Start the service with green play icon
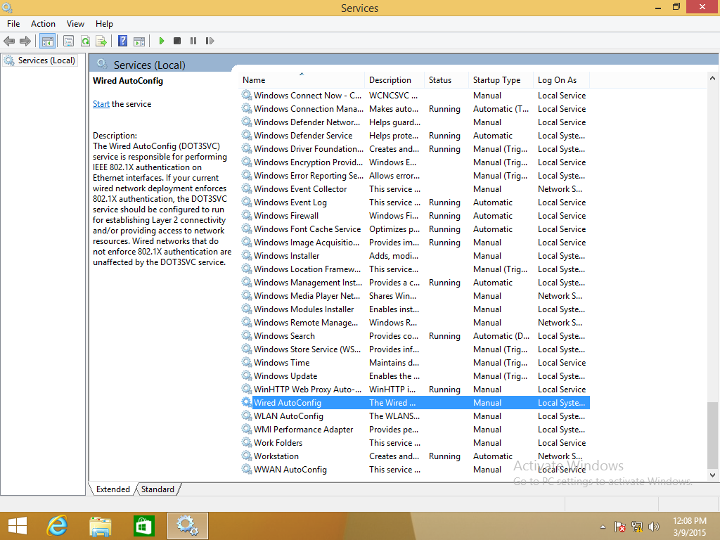Screen dimensions: 720x540 click(162, 41)
